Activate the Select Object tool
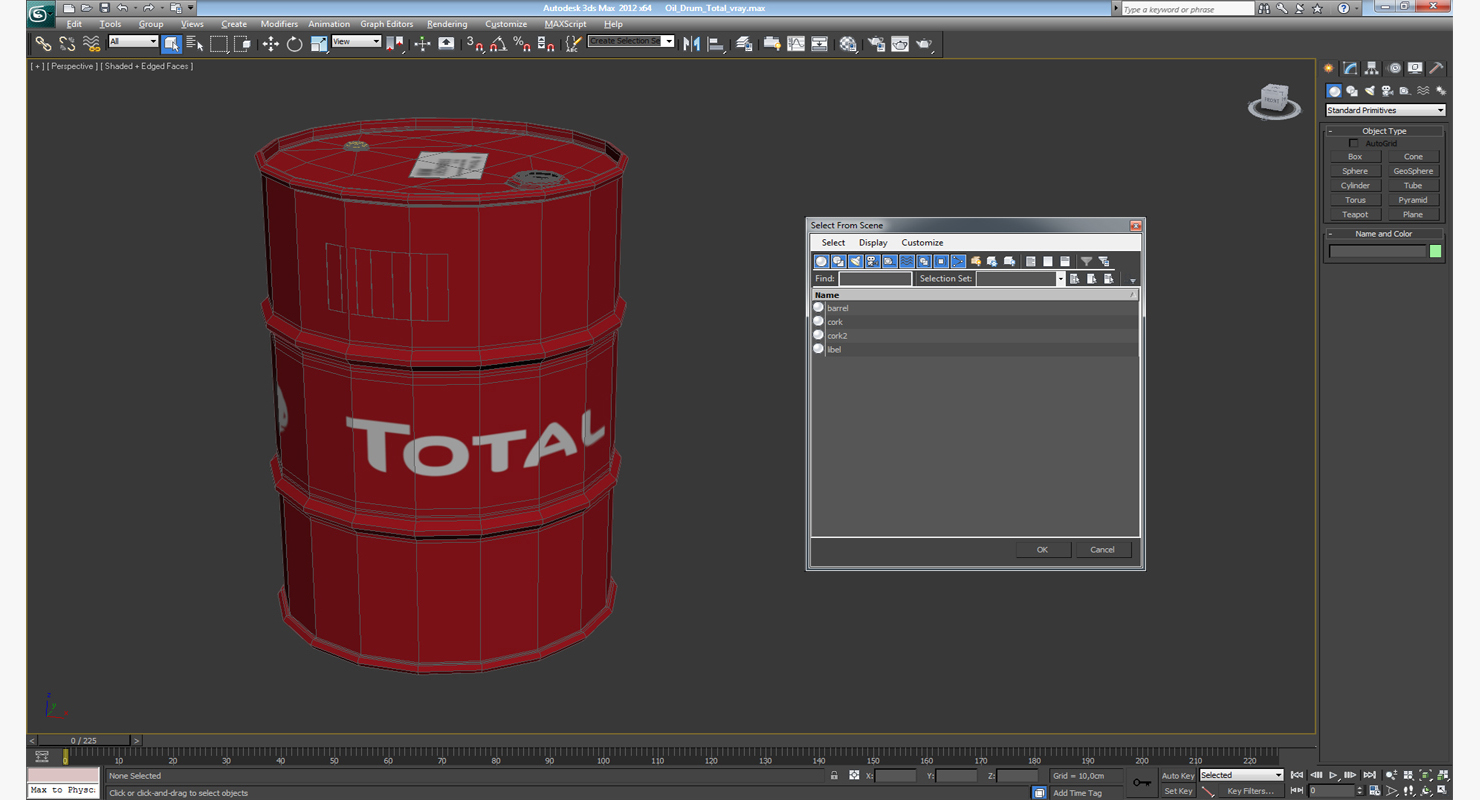Screen dimensions: 1480x800 171,44
